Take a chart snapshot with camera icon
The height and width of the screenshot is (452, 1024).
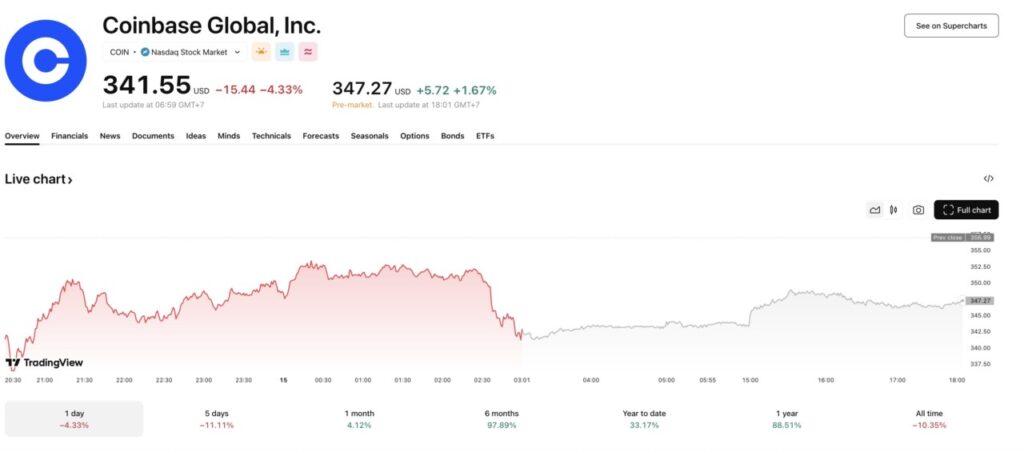tap(918, 210)
